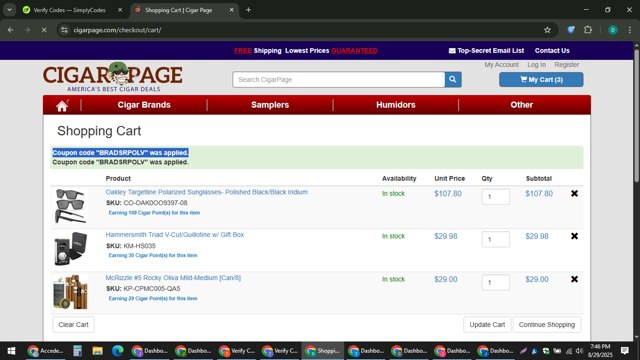Viewport: 640px width, 360px height.
Task: Click quantity field for Hammersmith Triad cutter
Action: (x=496, y=239)
